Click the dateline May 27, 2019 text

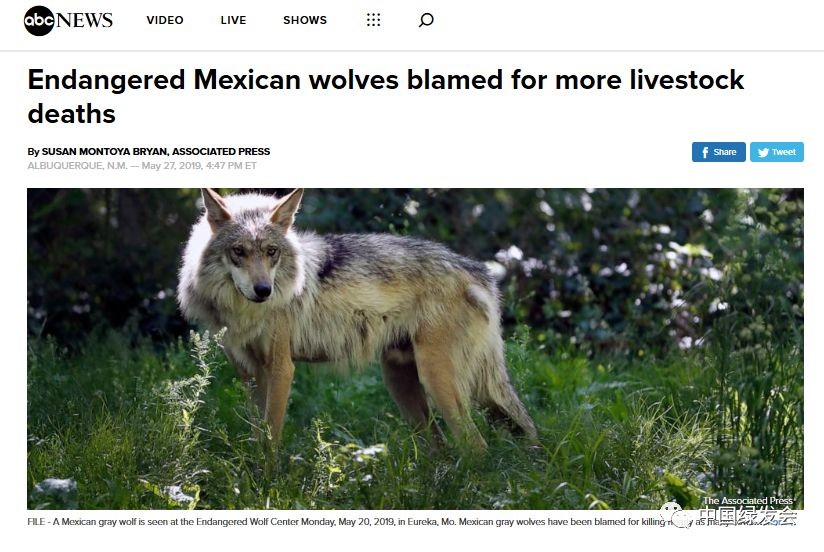[x=172, y=166]
